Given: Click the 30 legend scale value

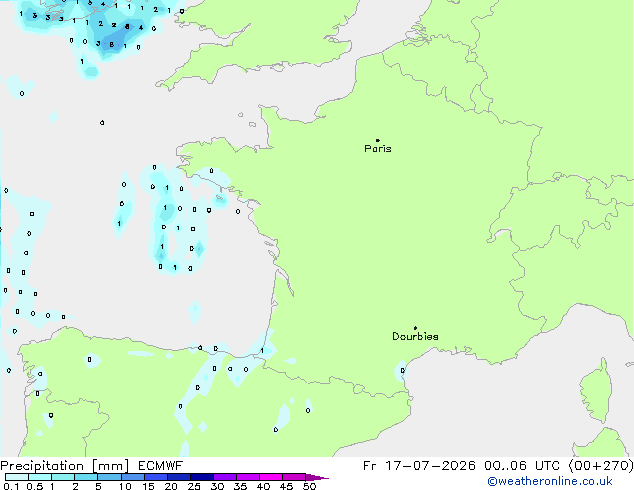Looking at the screenshot, I should pos(217,486).
